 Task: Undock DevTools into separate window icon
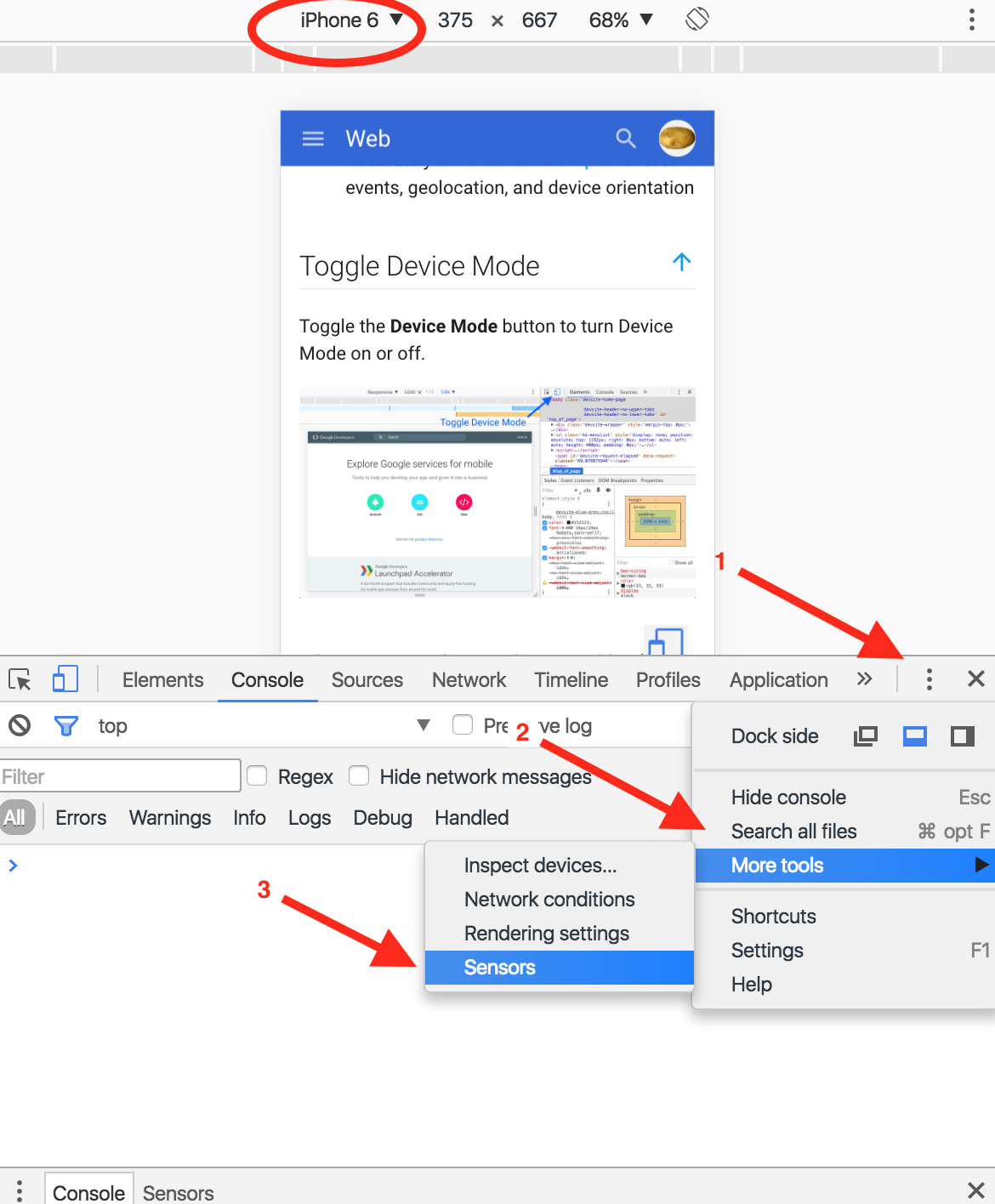pos(866,736)
